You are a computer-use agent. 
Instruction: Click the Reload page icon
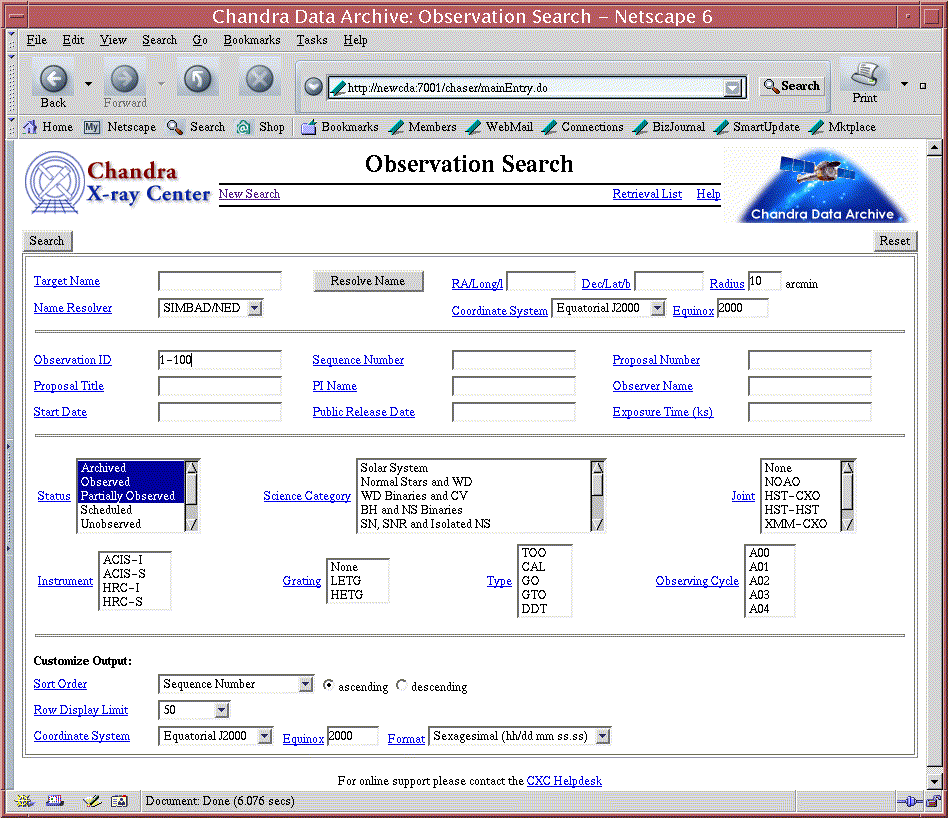(x=197, y=79)
